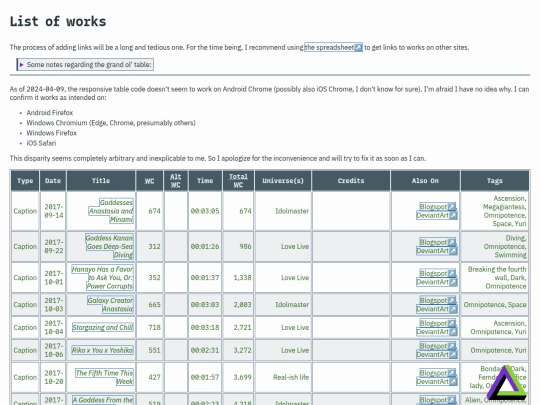Select the List of works heading
The width and height of the screenshot is (540, 405).
(58, 21)
